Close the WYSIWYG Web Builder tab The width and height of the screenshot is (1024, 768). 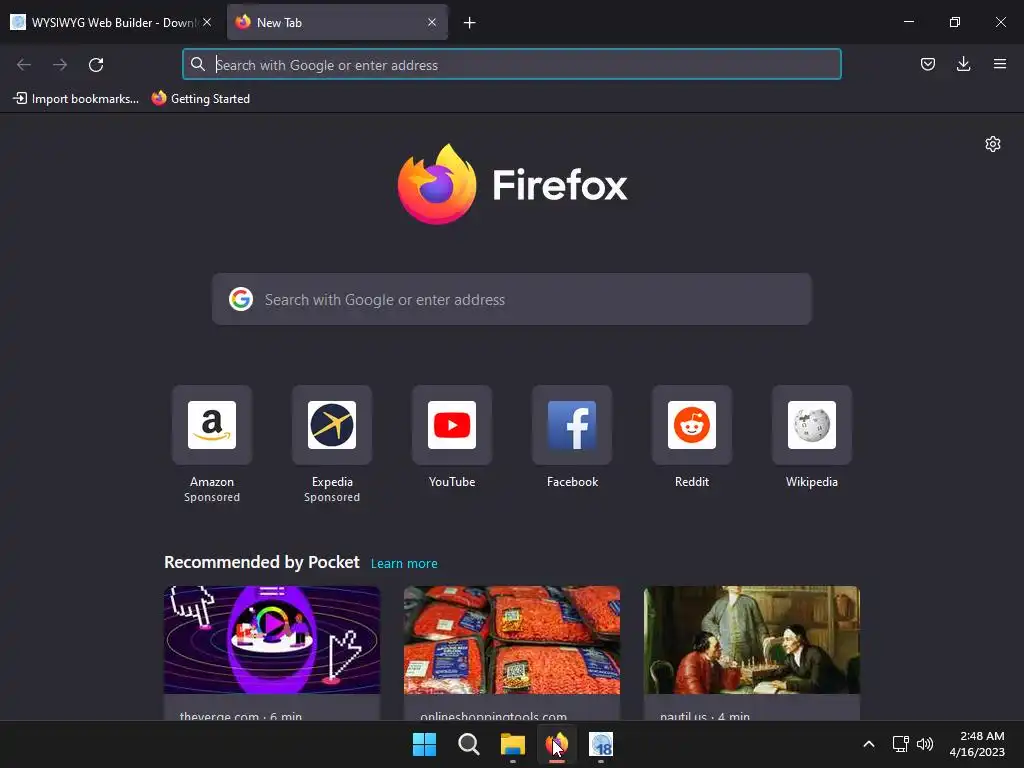coord(207,22)
